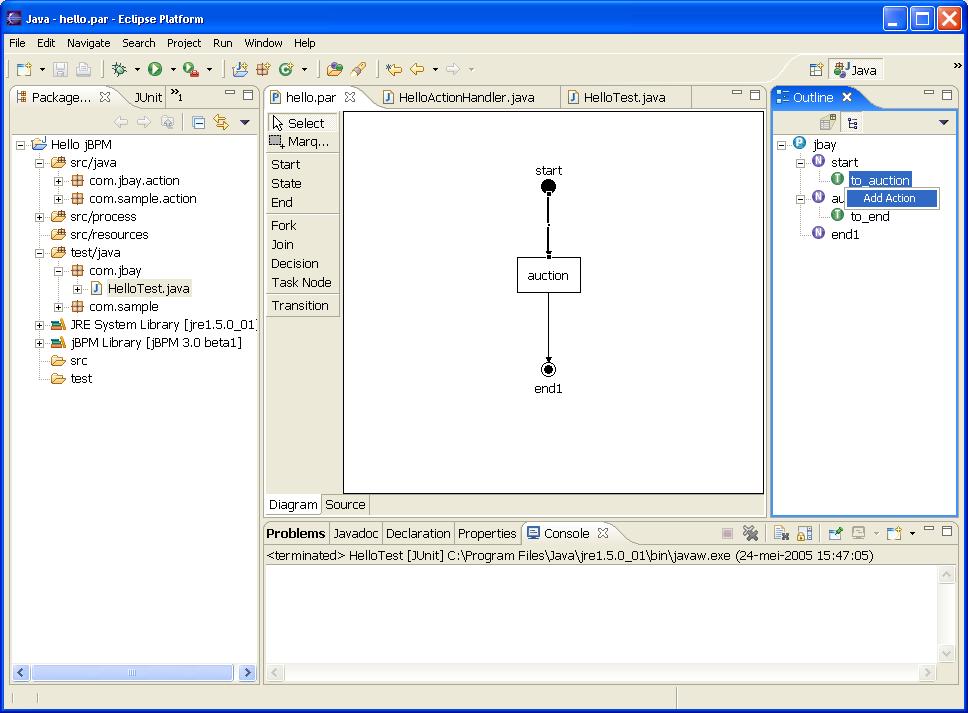Click the Open Type folder icon

tap(335, 69)
